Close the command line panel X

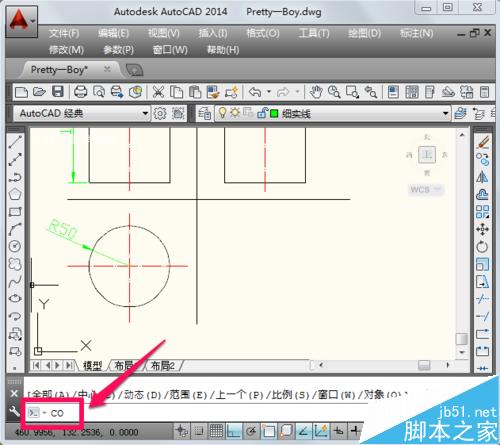coord(14,394)
